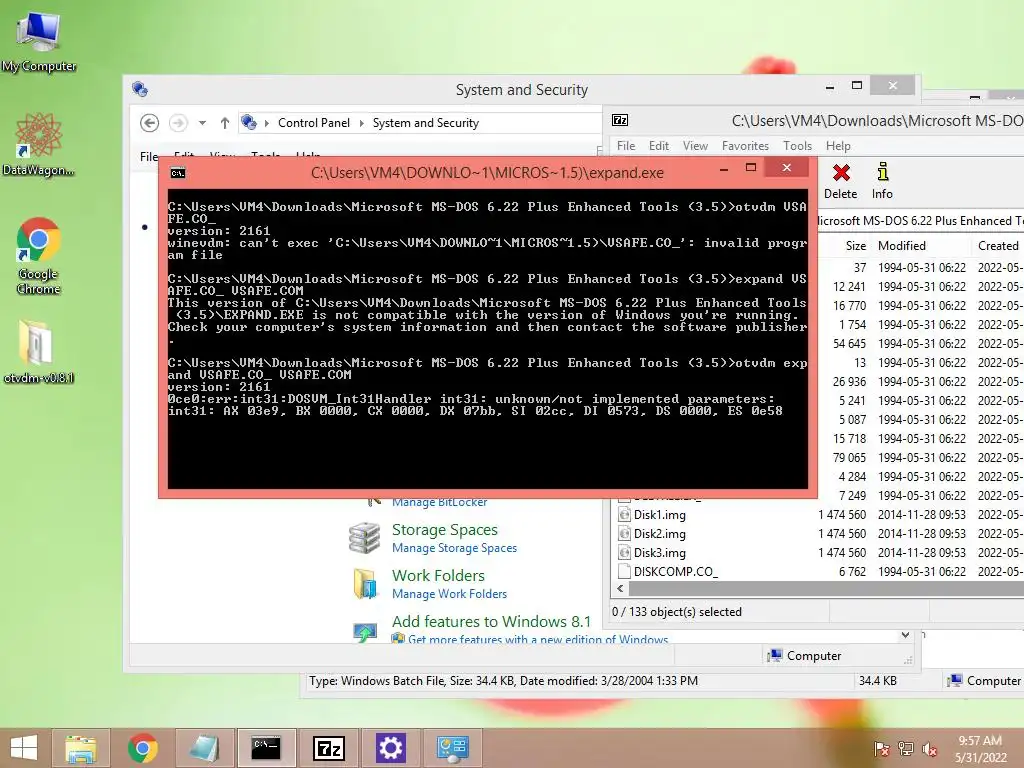Select DISKCOMP.CO_ in 7-Zip list
The width and height of the screenshot is (1024, 768).
coord(676,571)
